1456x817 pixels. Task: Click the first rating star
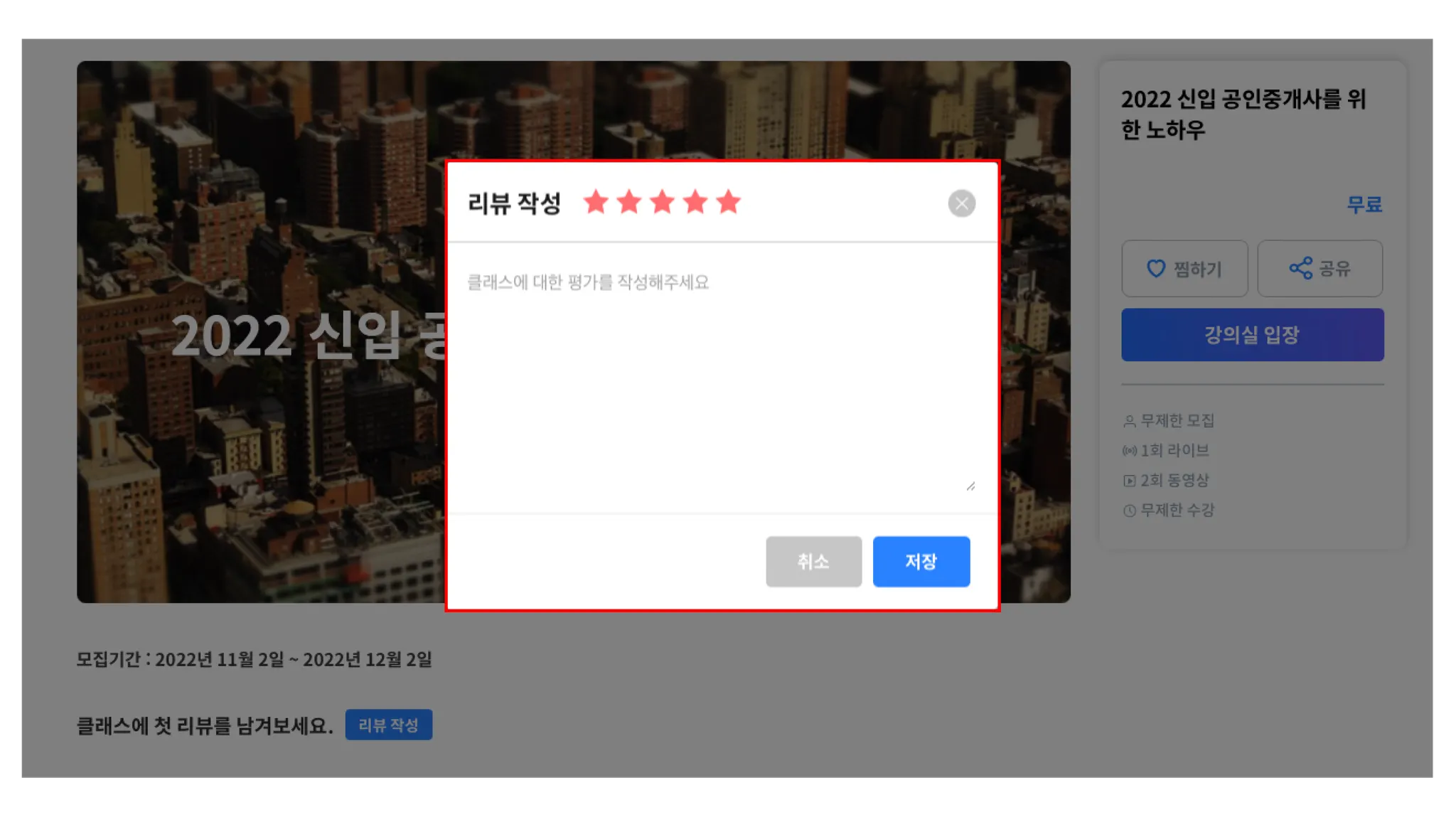tap(596, 203)
